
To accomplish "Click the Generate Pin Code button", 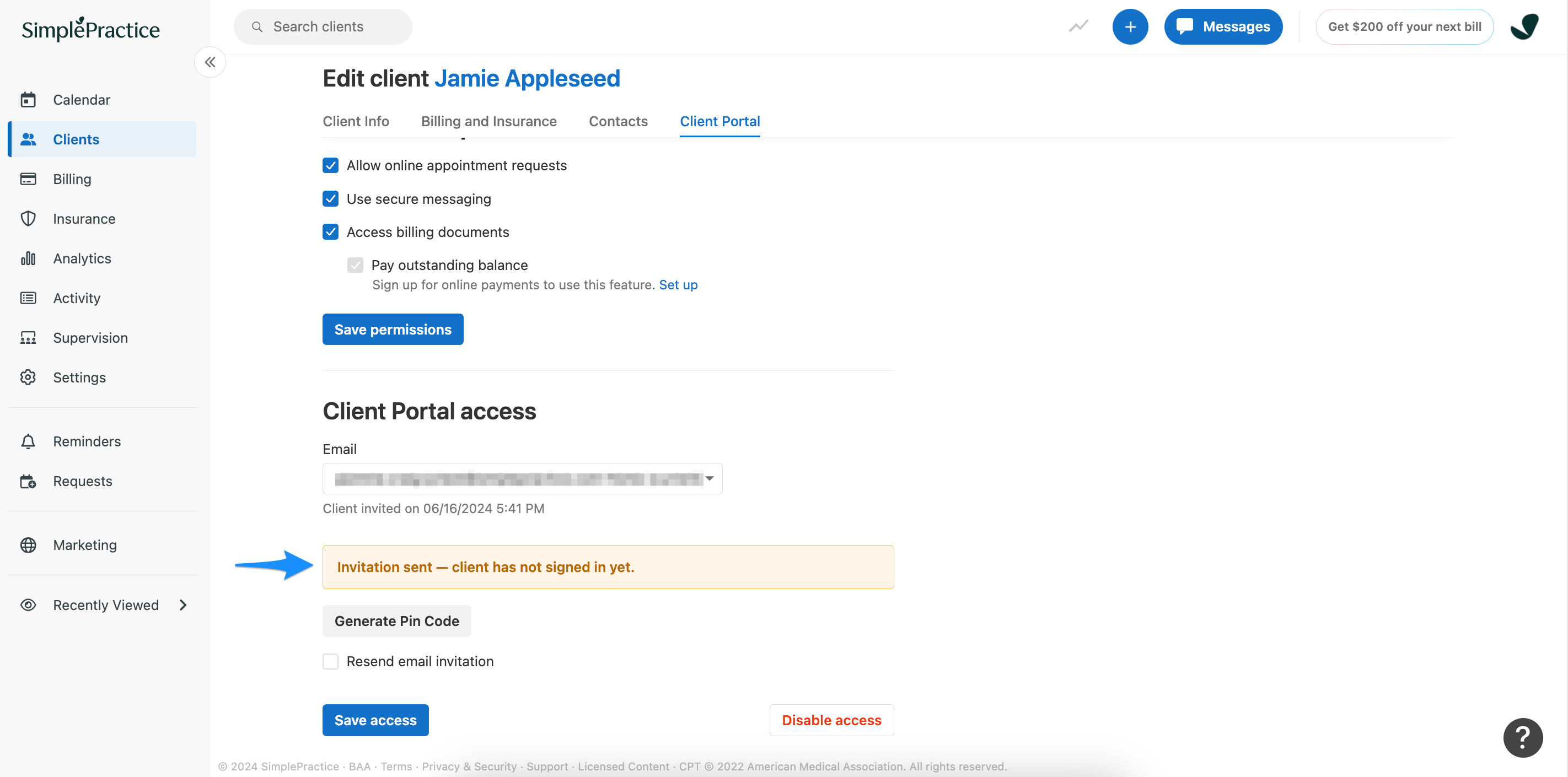I will (396, 620).
